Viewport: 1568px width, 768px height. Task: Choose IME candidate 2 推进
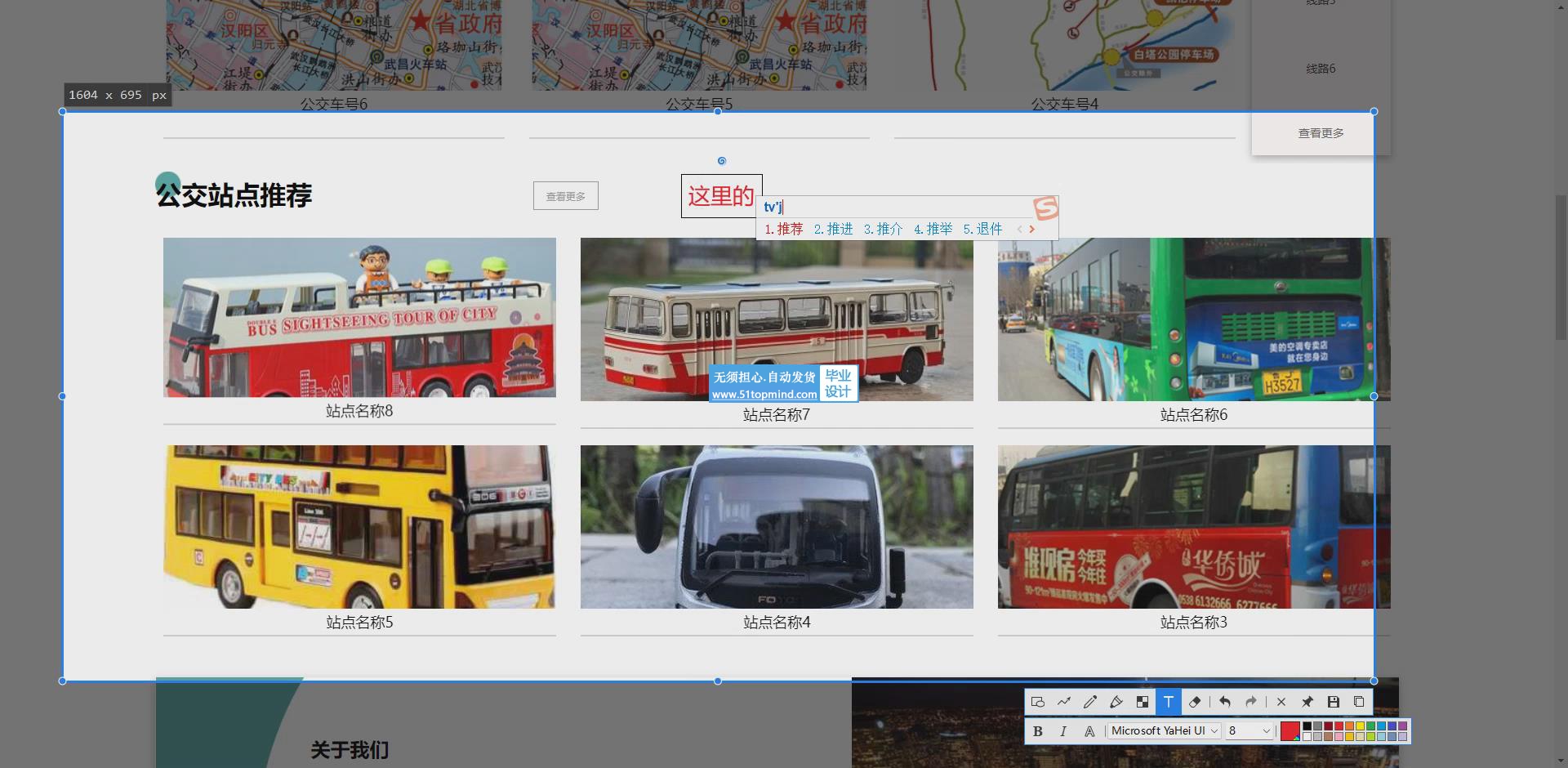coord(833,229)
